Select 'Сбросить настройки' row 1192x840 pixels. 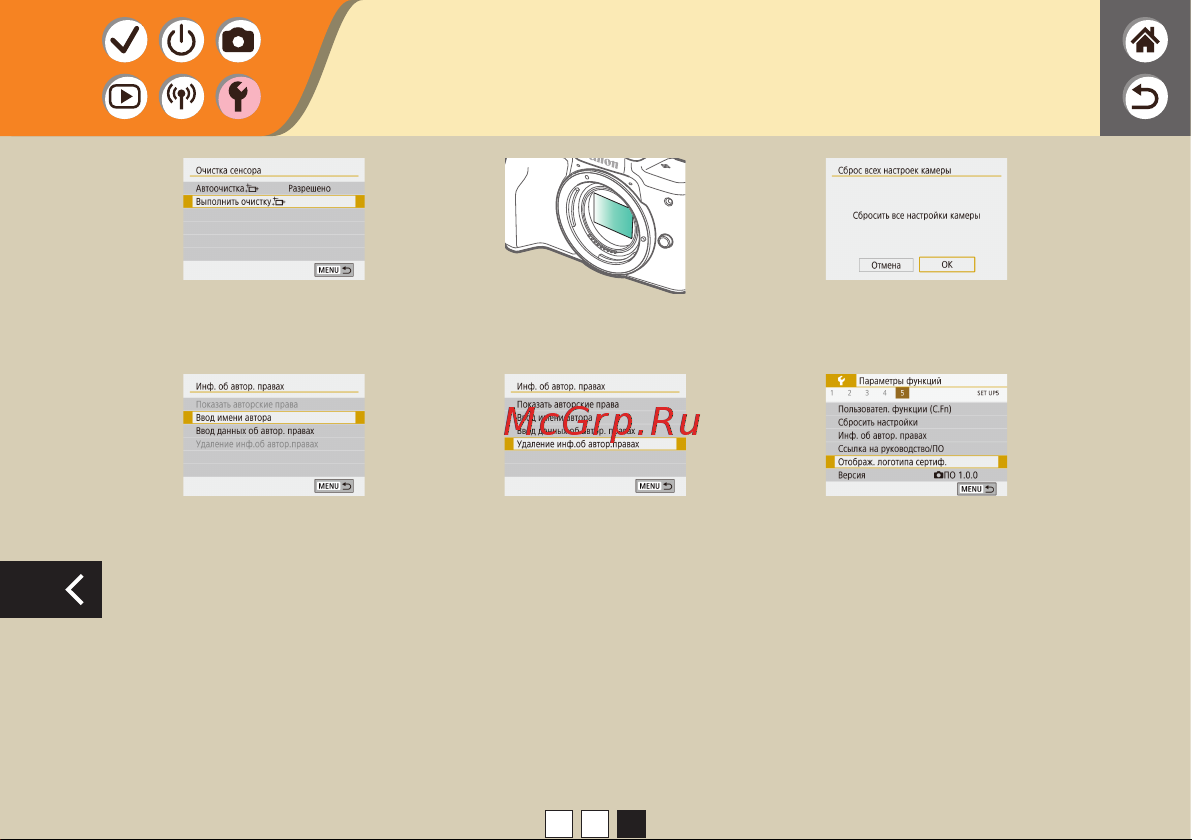pyautogui.click(x=916, y=422)
